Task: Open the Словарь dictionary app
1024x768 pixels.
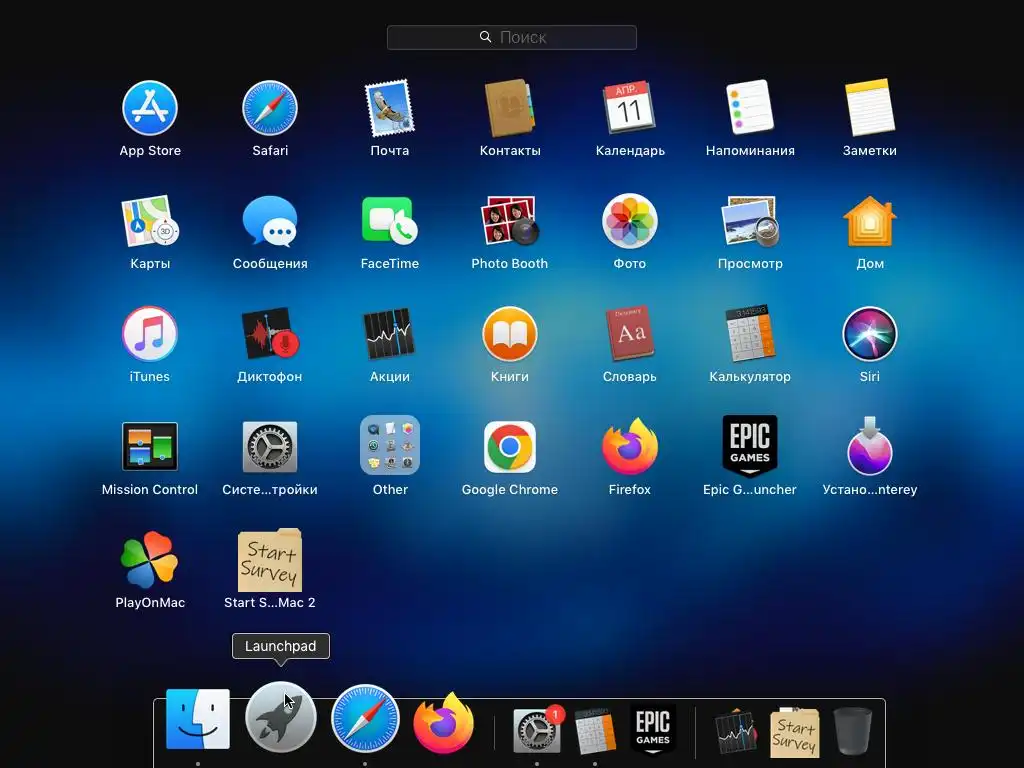Action: point(630,334)
